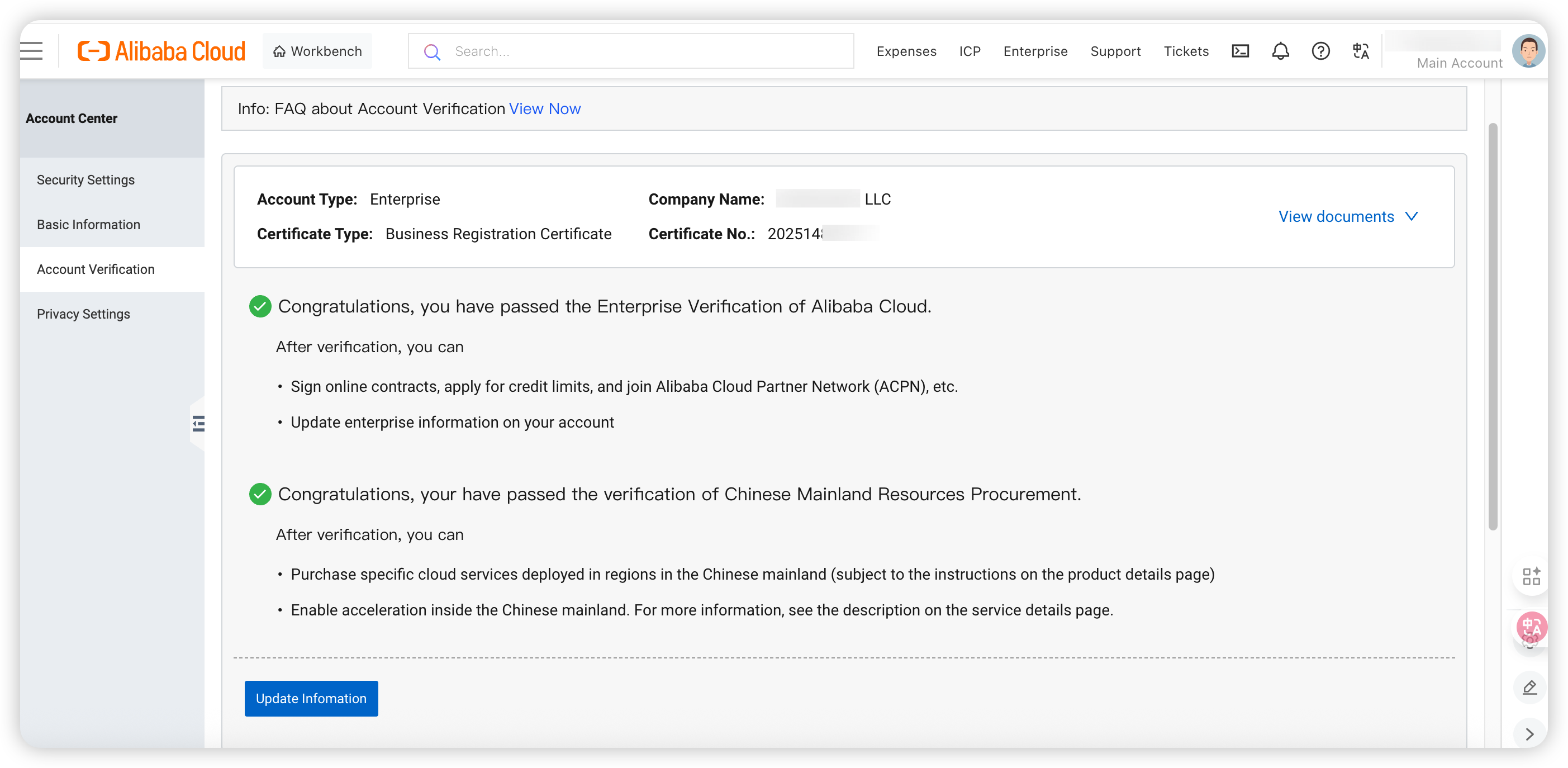This screenshot has height=768, width=1568.
Task: Open the Main Account menu
Action: (x=1458, y=63)
